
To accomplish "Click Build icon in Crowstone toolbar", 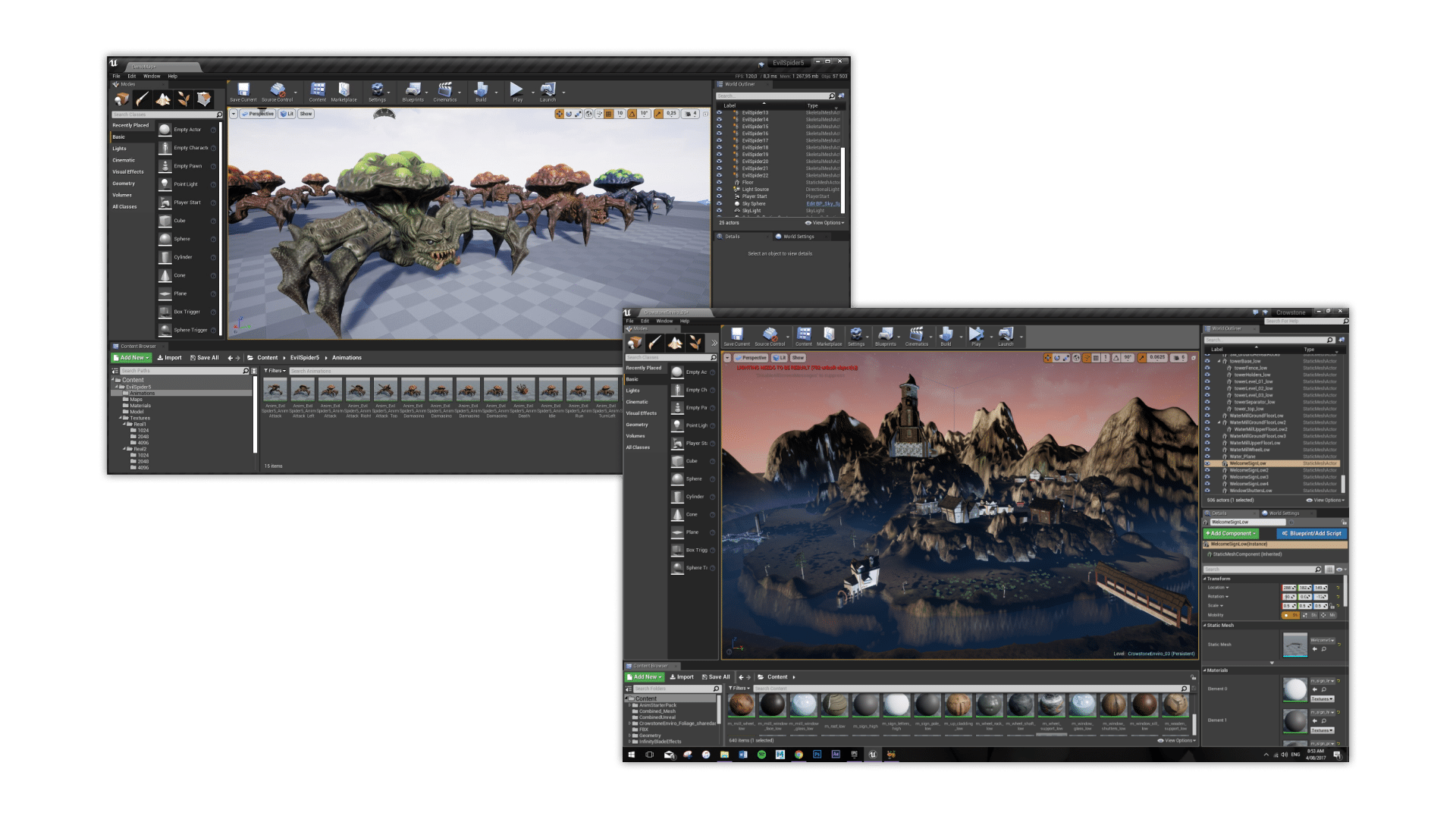I will (946, 337).
